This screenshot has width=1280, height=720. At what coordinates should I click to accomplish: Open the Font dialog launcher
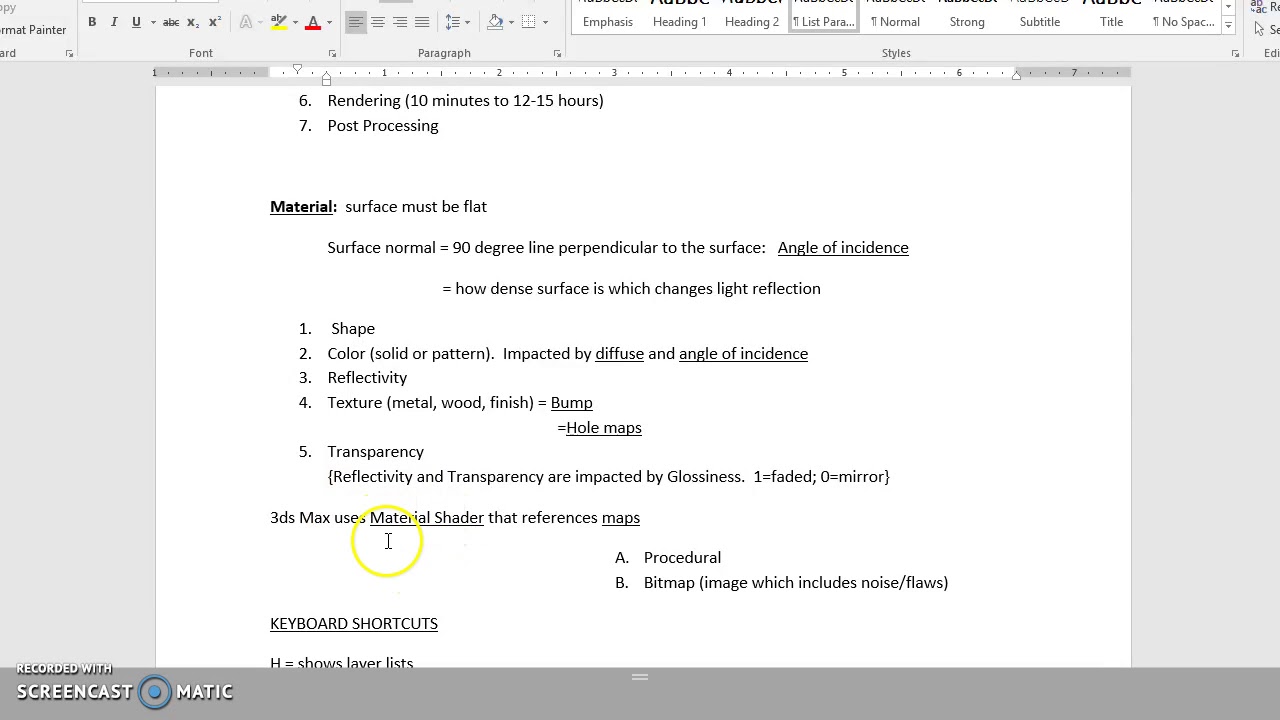(x=332, y=54)
